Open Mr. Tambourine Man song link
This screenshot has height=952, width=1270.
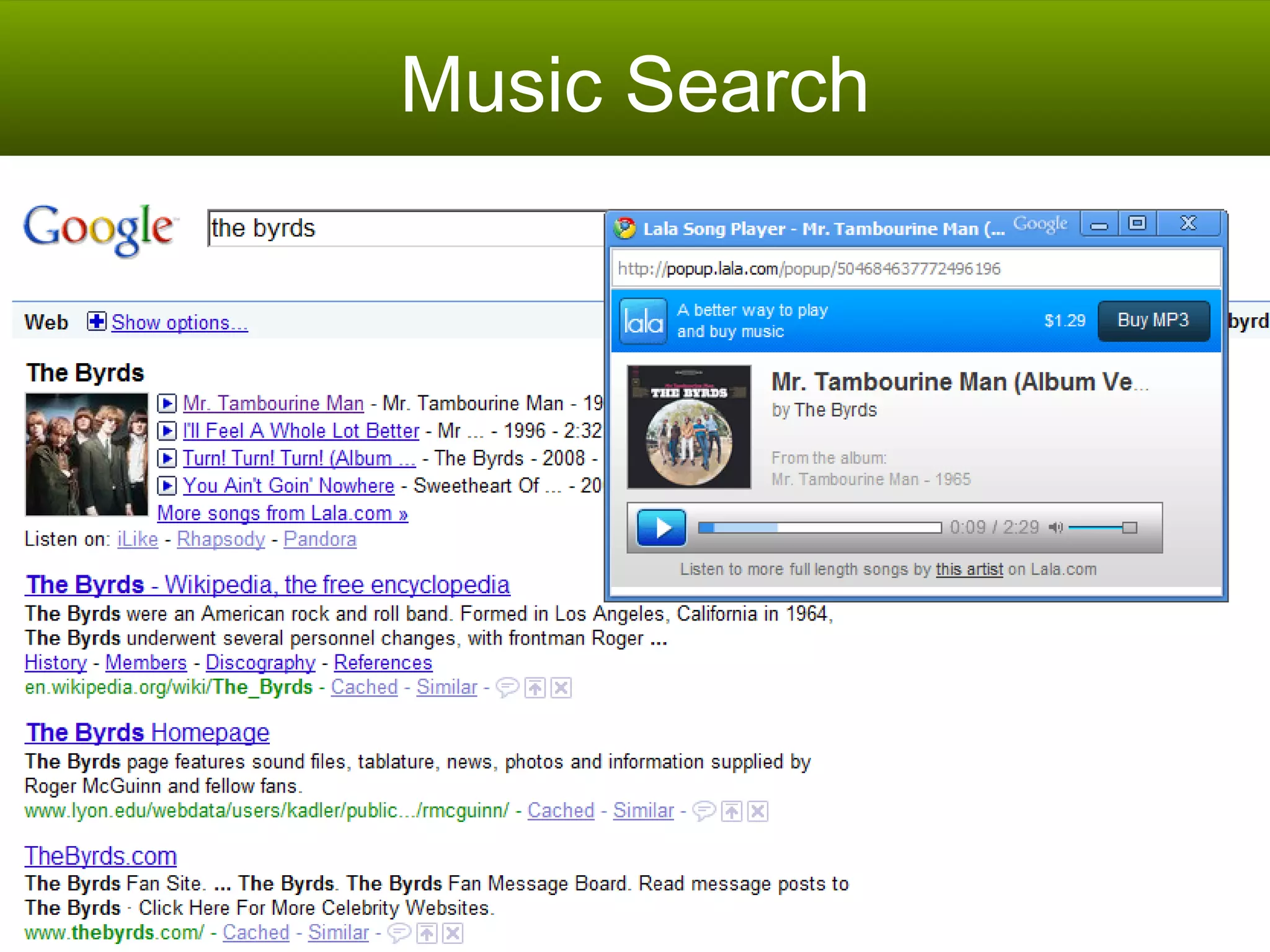click(273, 403)
